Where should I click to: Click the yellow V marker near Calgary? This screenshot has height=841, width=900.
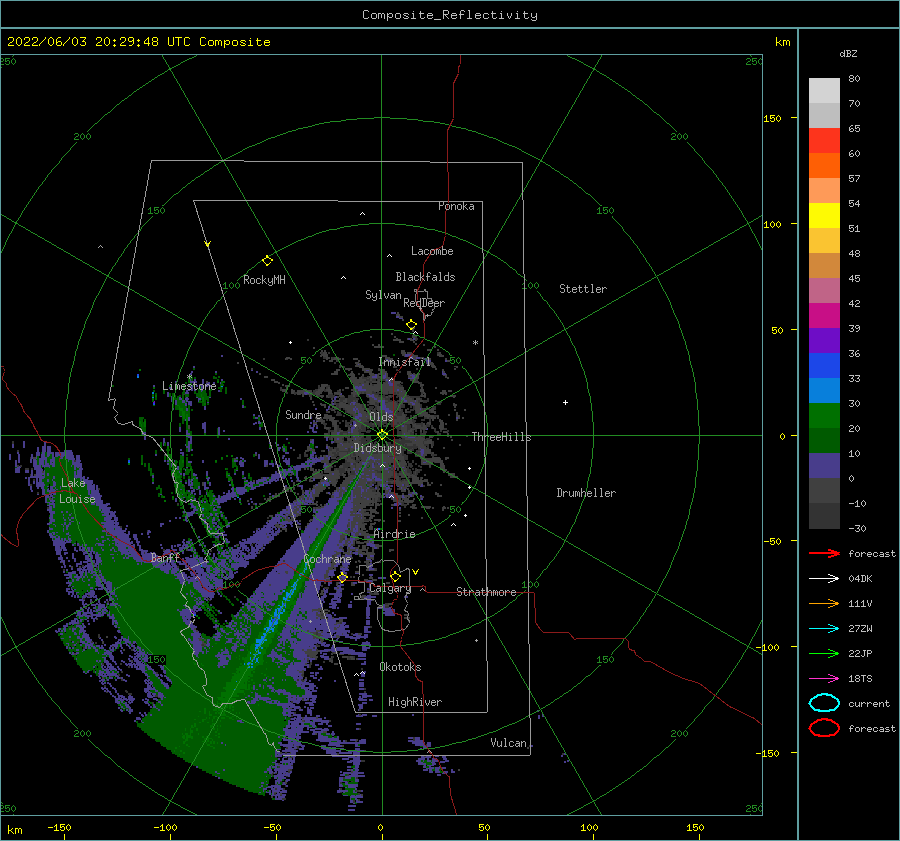point(416,572)
